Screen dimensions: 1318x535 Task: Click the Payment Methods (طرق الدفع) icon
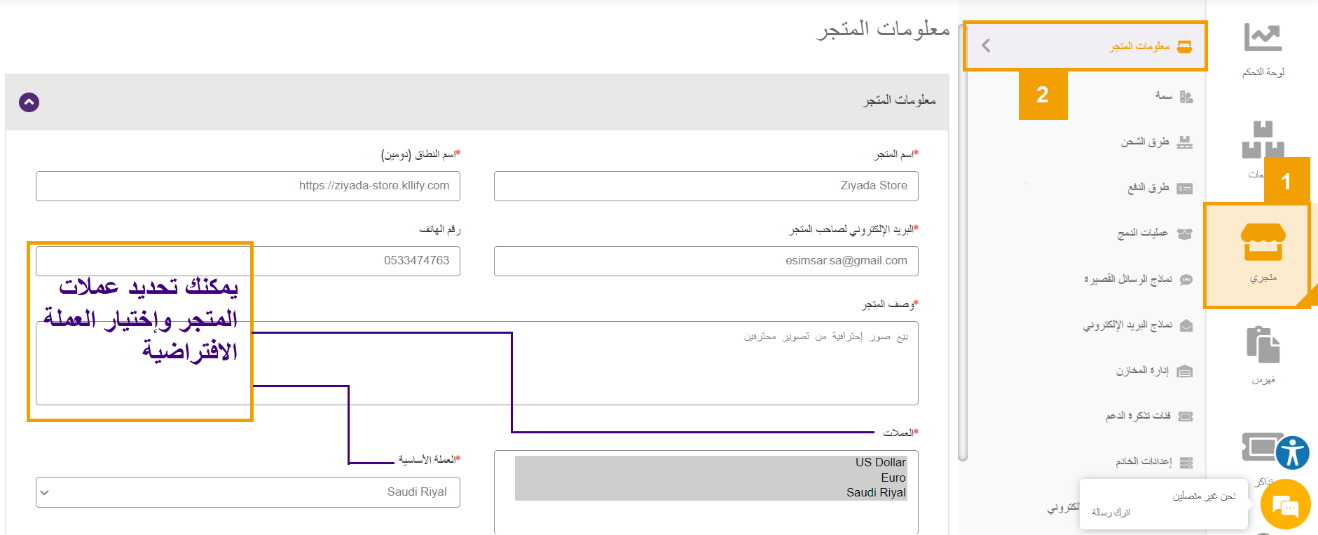point(1185,188)
